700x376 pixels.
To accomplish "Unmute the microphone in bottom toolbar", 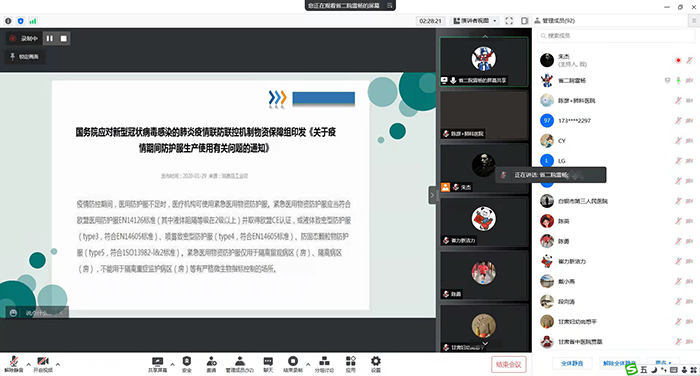I will tap(13, 363).
